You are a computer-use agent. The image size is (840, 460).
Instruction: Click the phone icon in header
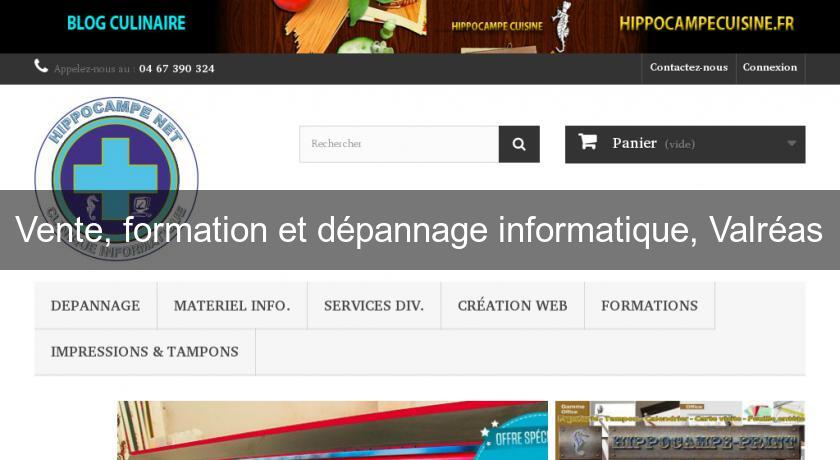(x=41, y=66)
